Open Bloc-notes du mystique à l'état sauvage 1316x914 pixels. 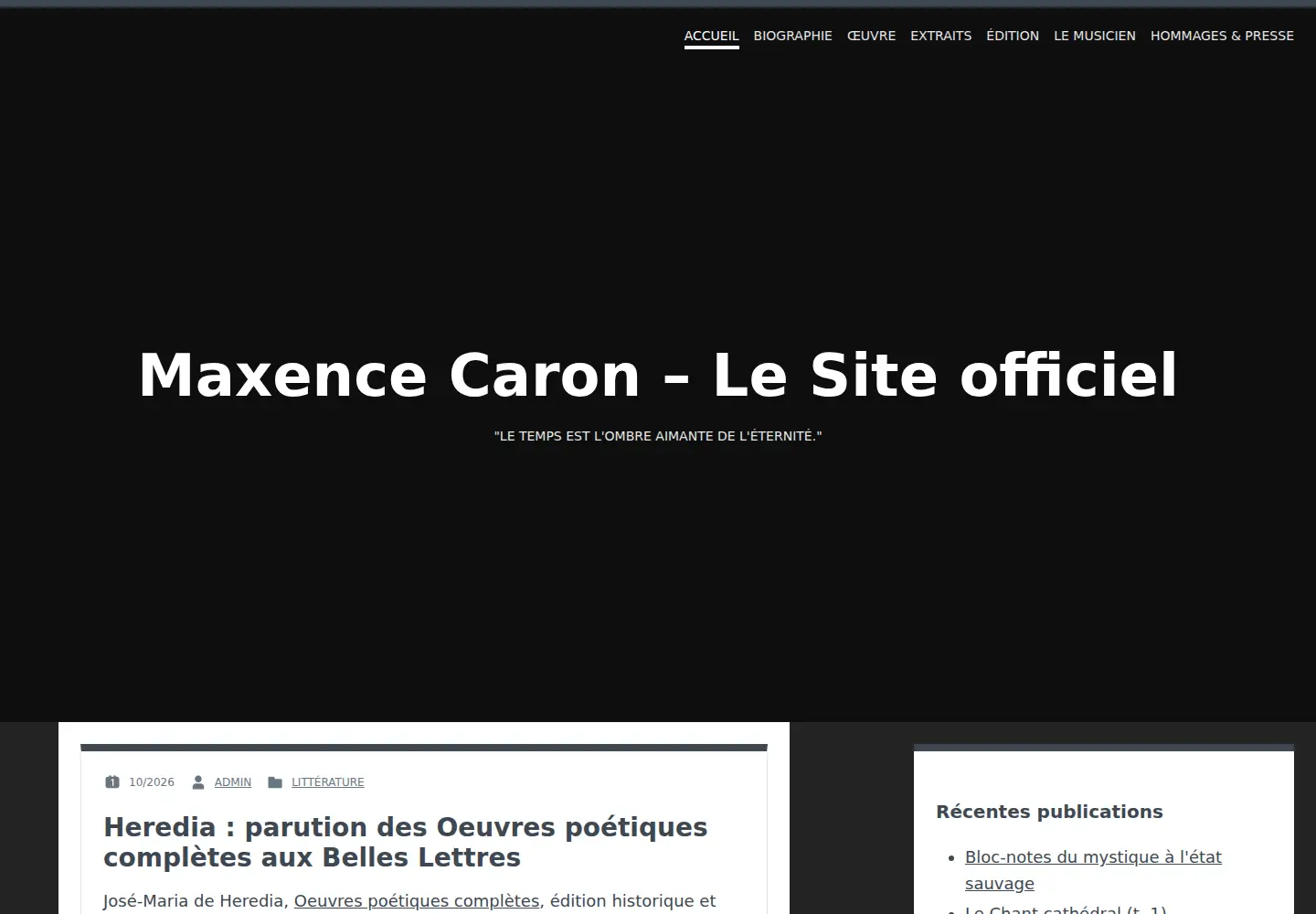(x=1093, y=870)
